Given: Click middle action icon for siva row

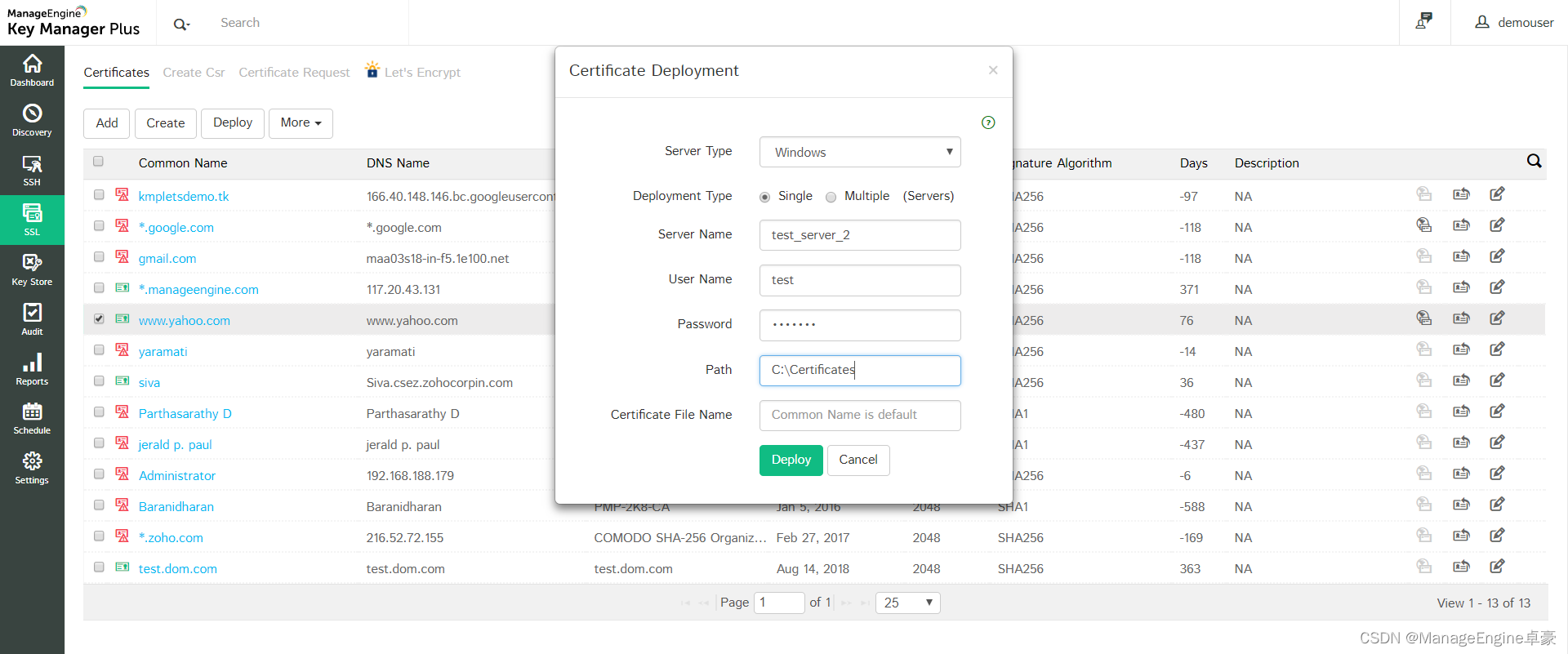Looking at the screenshot, I should click(x=1461, y=380).
